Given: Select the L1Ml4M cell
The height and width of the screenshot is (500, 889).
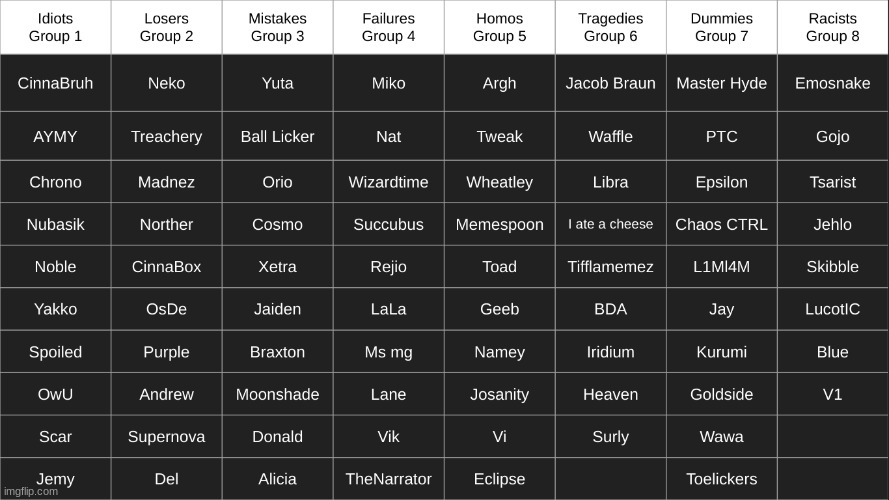Looking at the screenshot, I should click(722, 266).
